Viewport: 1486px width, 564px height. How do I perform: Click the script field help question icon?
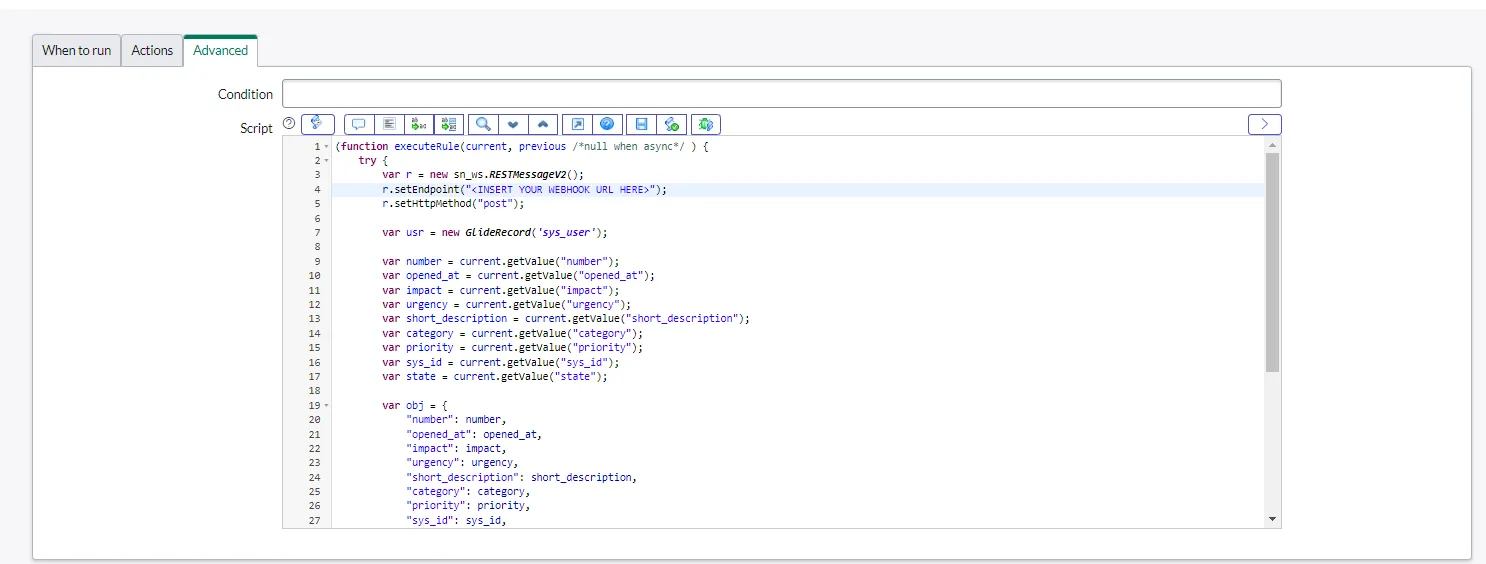(x=289, y=124)
